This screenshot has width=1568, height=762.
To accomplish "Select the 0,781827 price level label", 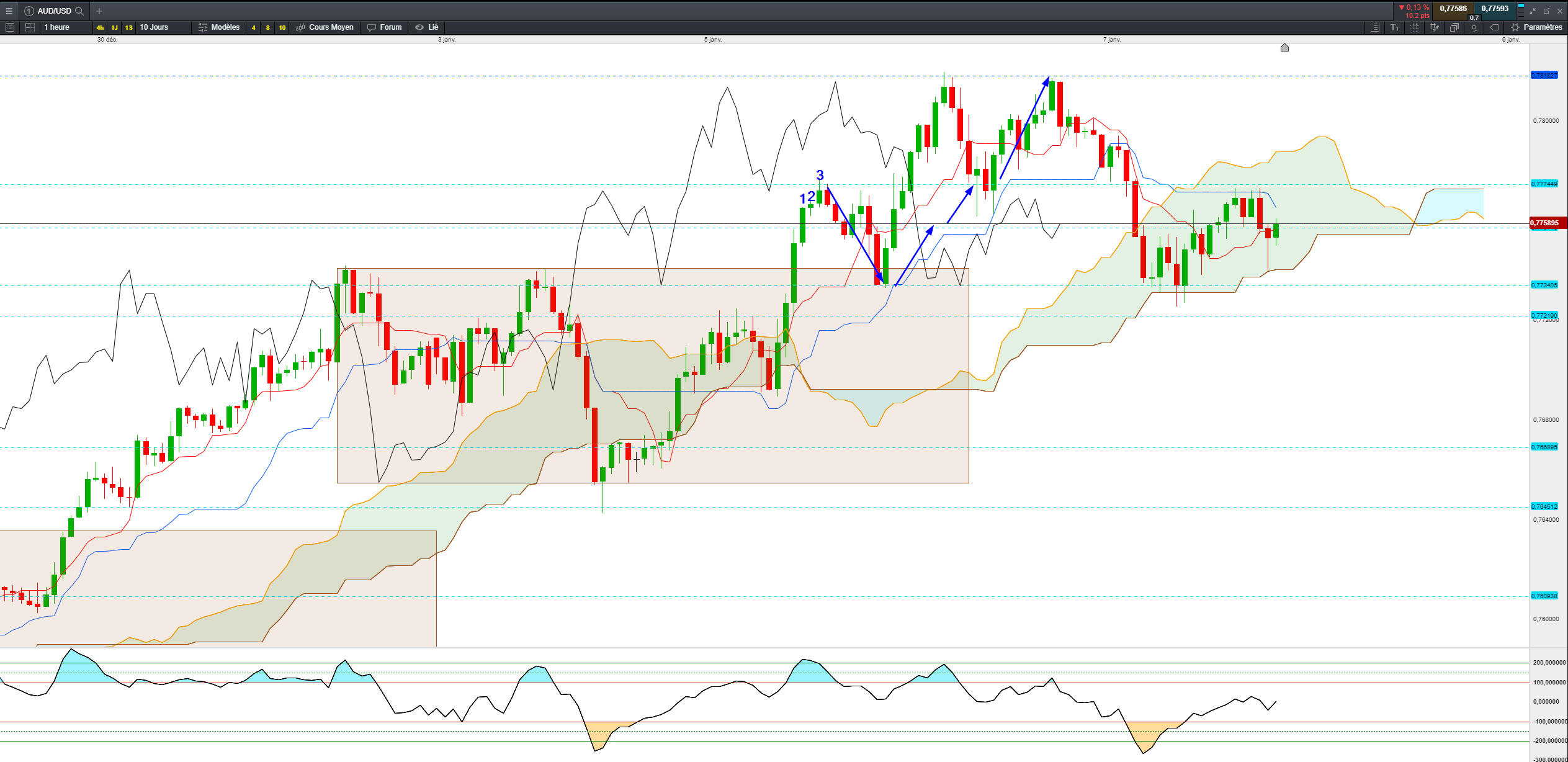I will click(1544, 75).
